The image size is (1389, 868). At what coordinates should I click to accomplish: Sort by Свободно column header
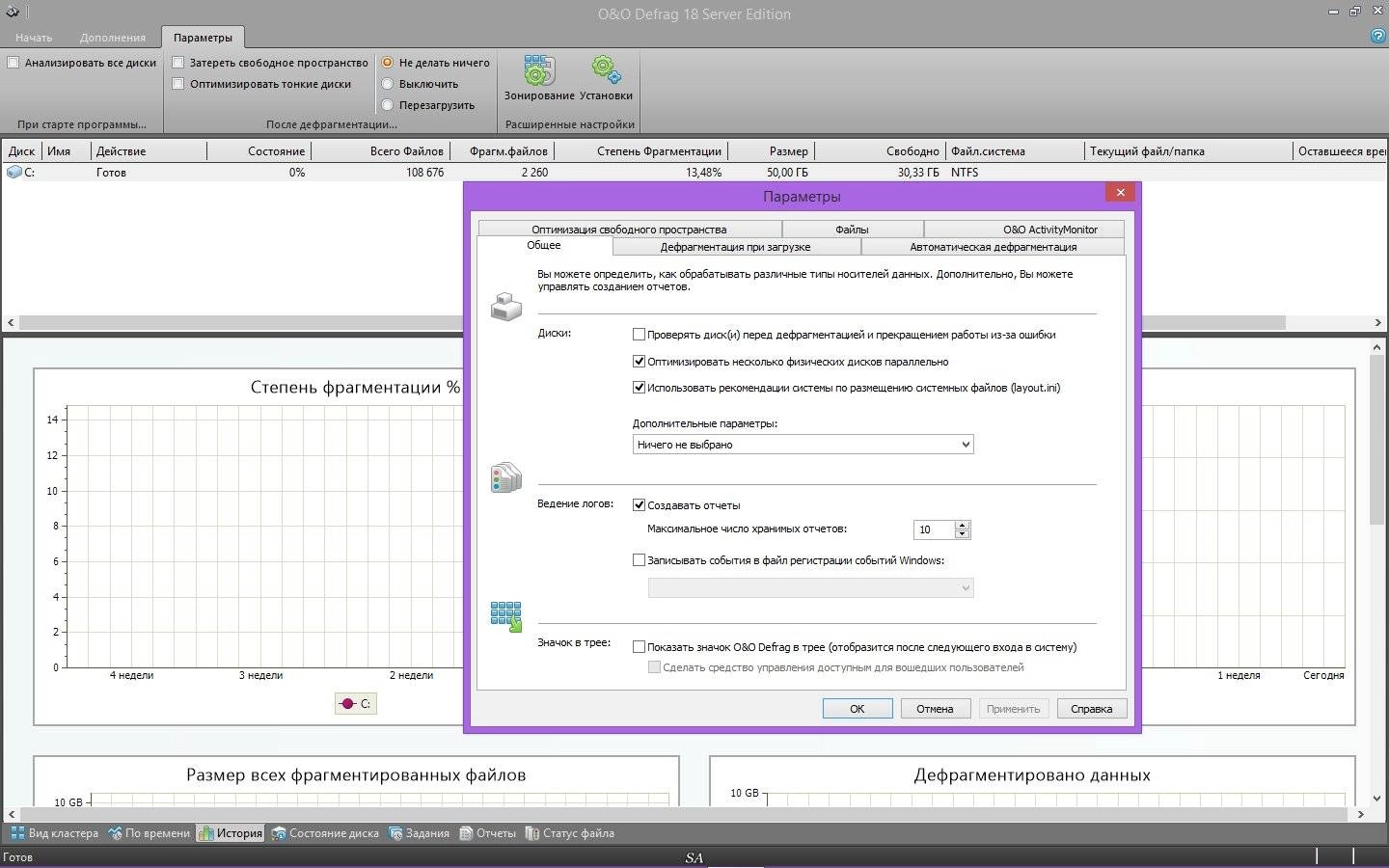click(880, 151)
